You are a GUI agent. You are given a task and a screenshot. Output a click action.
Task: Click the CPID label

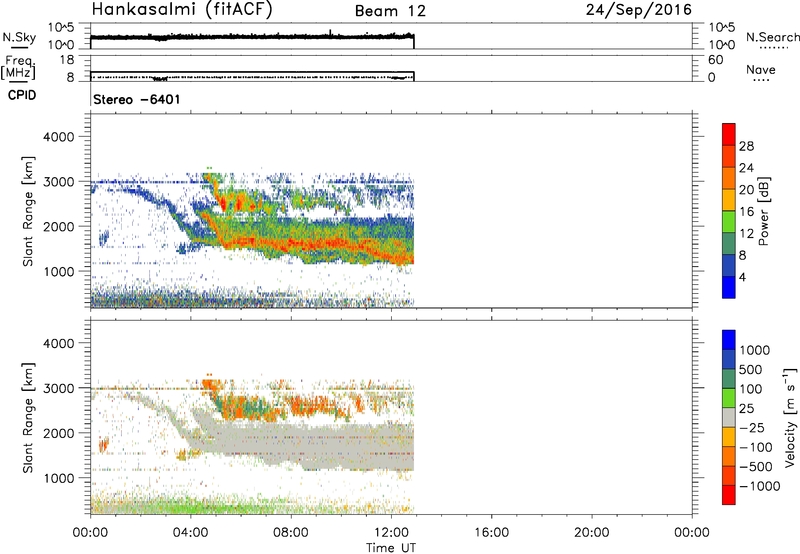click(x=22, y=95)
